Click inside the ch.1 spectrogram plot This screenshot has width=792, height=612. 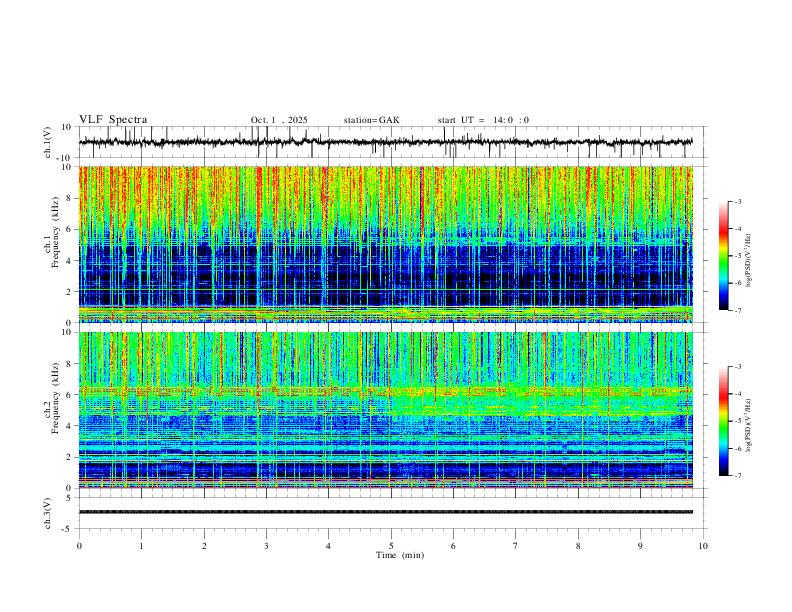coord(385,244)
